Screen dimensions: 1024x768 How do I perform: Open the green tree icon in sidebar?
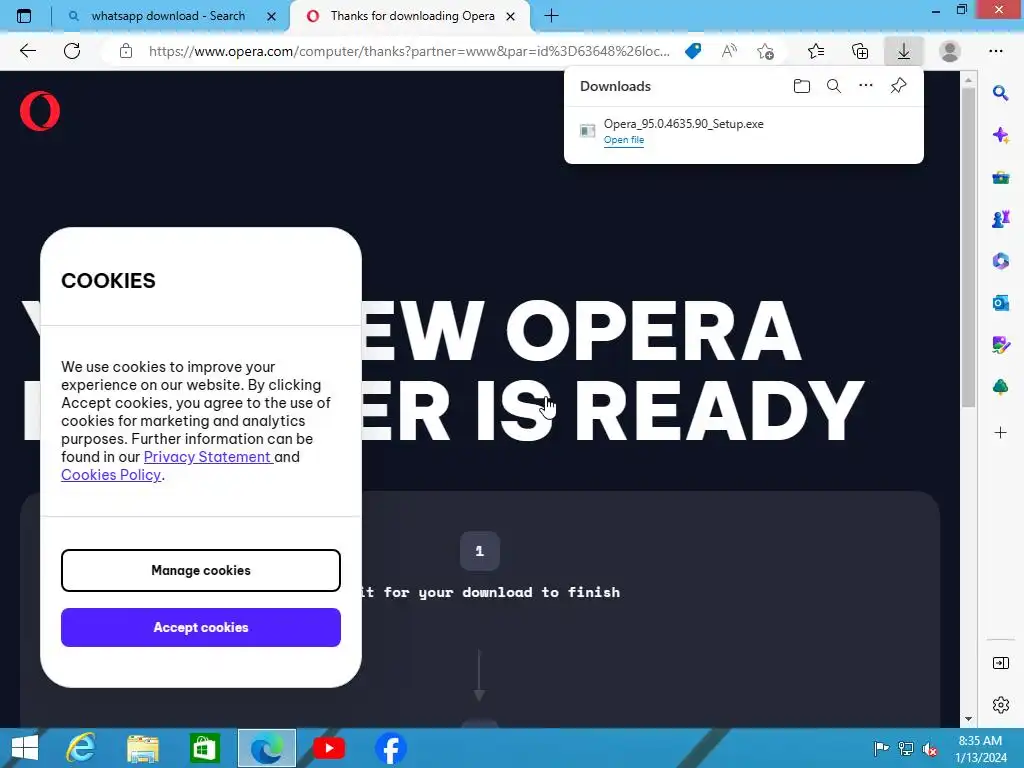[x=1000, y=387]
